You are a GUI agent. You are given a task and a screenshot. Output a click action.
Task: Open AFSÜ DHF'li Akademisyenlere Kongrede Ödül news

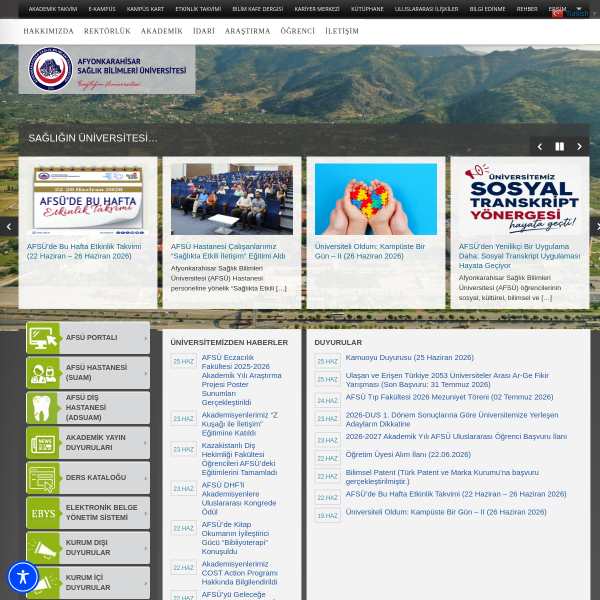coord(239,499)
